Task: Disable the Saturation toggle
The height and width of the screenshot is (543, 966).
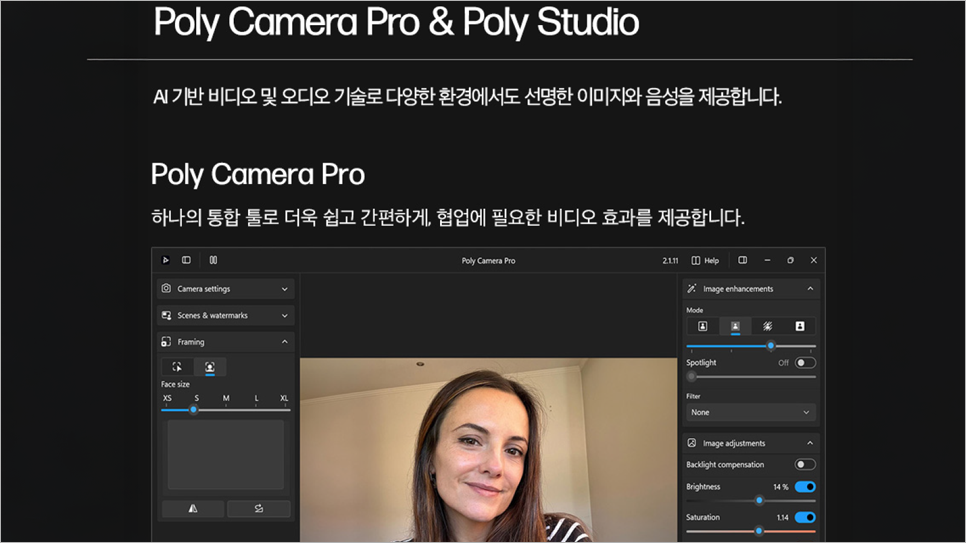Action: [x=805, y=517]
